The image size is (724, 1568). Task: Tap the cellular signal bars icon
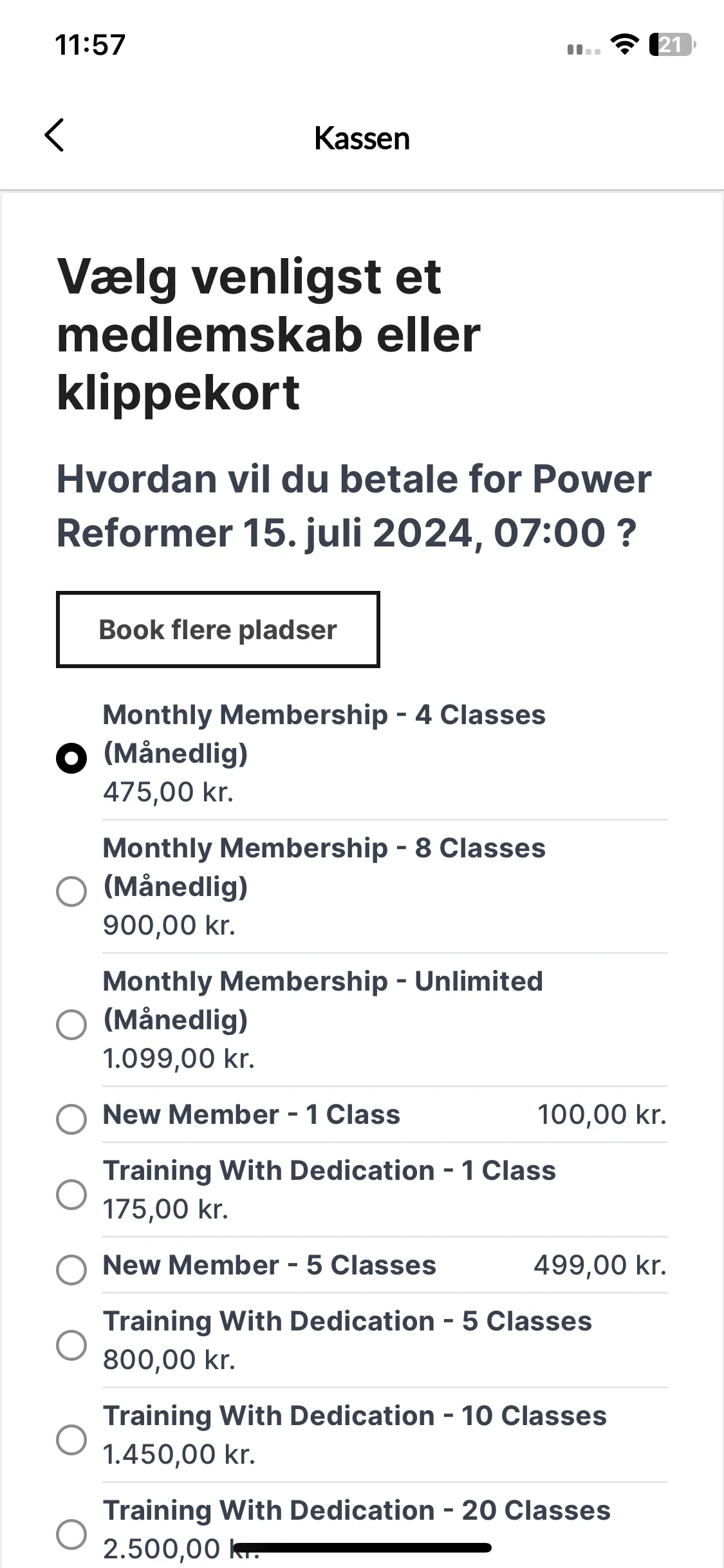pyautogui.click(x=584, y=49)
